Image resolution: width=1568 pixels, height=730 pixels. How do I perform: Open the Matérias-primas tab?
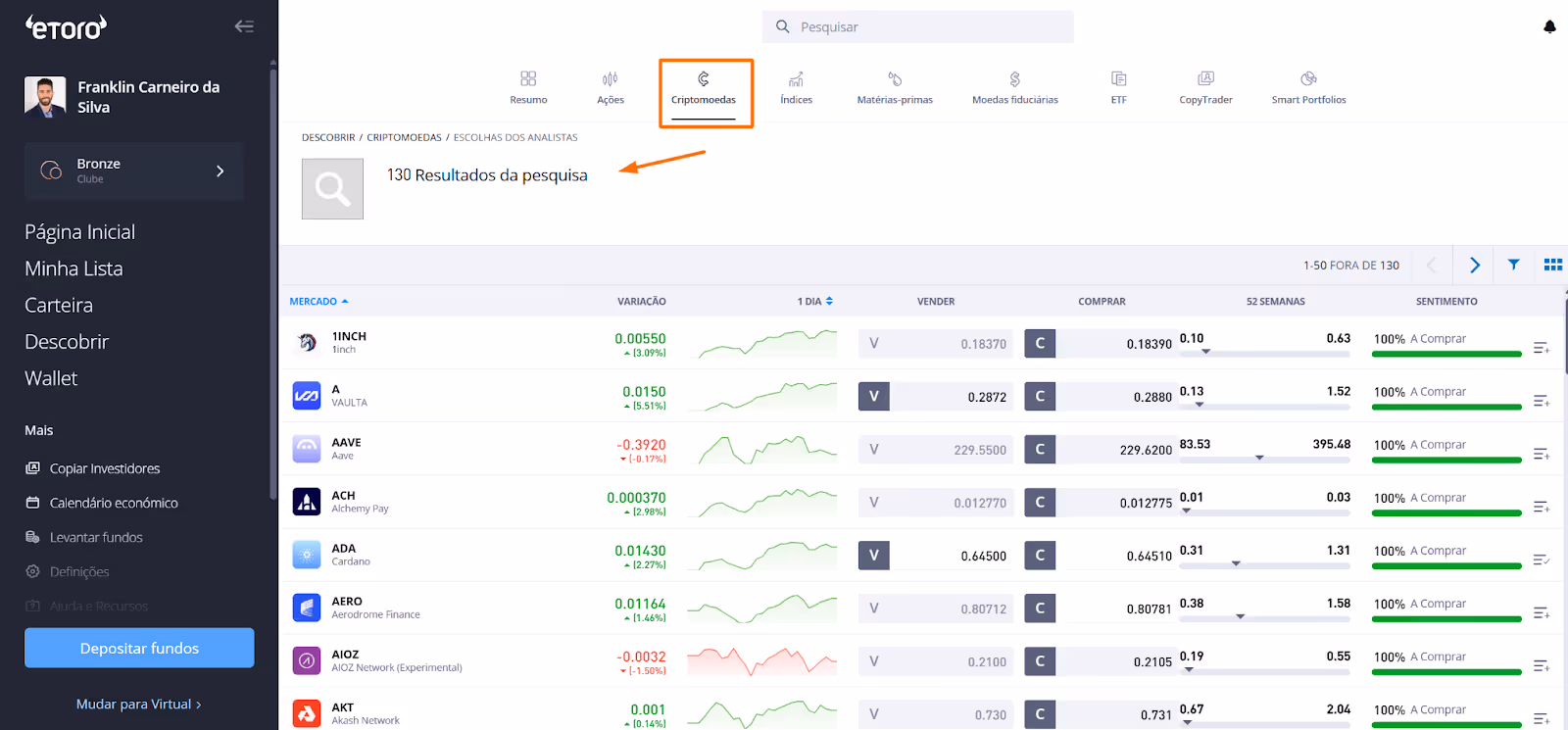point(895,87)
